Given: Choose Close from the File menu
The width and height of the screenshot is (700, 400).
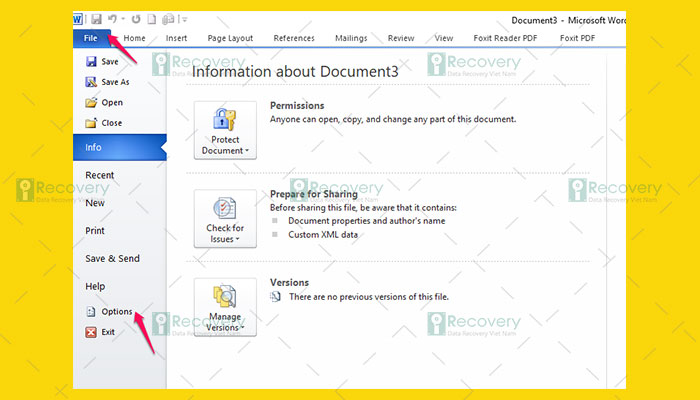Looking at the screenshot, I should pyautogui.click(x=112, y=123).
